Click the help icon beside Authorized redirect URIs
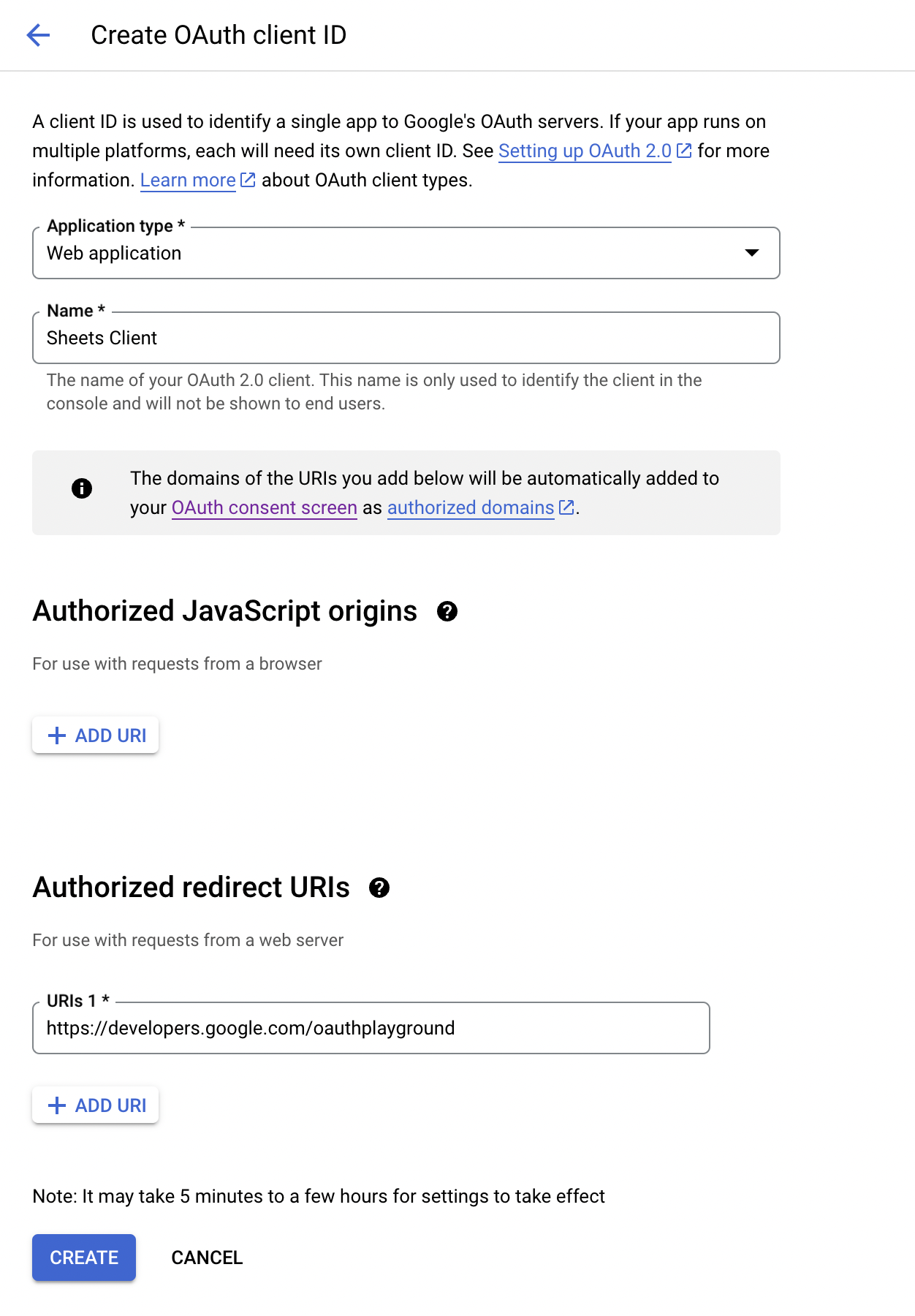915x1316 pixels. pyautogui.click(x=379, y=889)
